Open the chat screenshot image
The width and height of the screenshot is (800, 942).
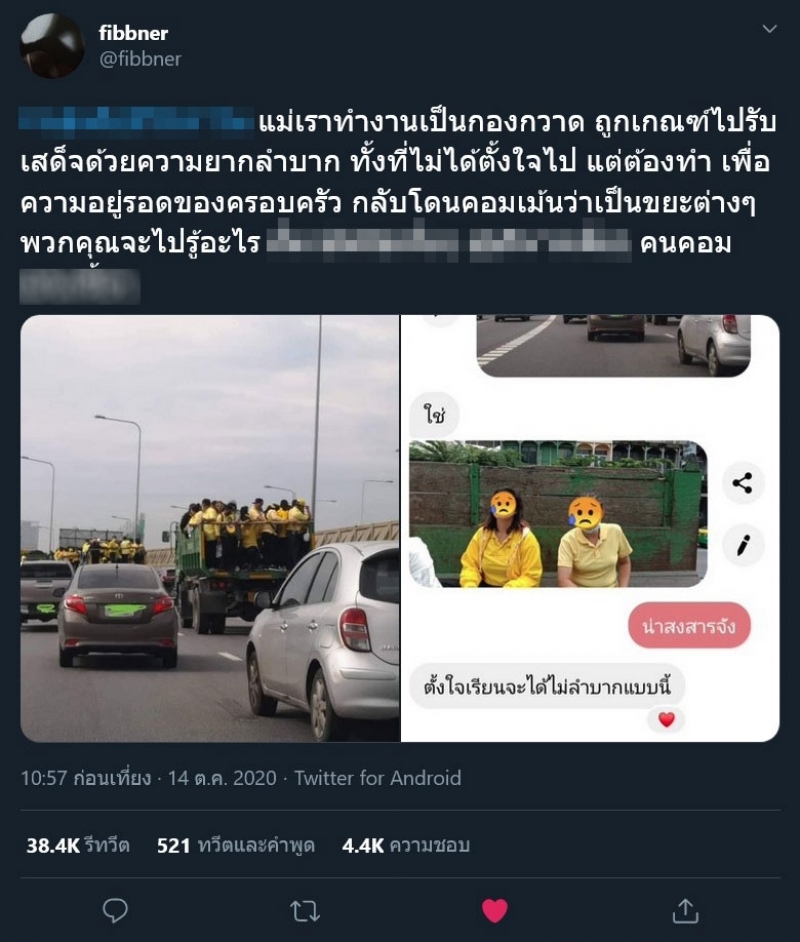(590, 528)
